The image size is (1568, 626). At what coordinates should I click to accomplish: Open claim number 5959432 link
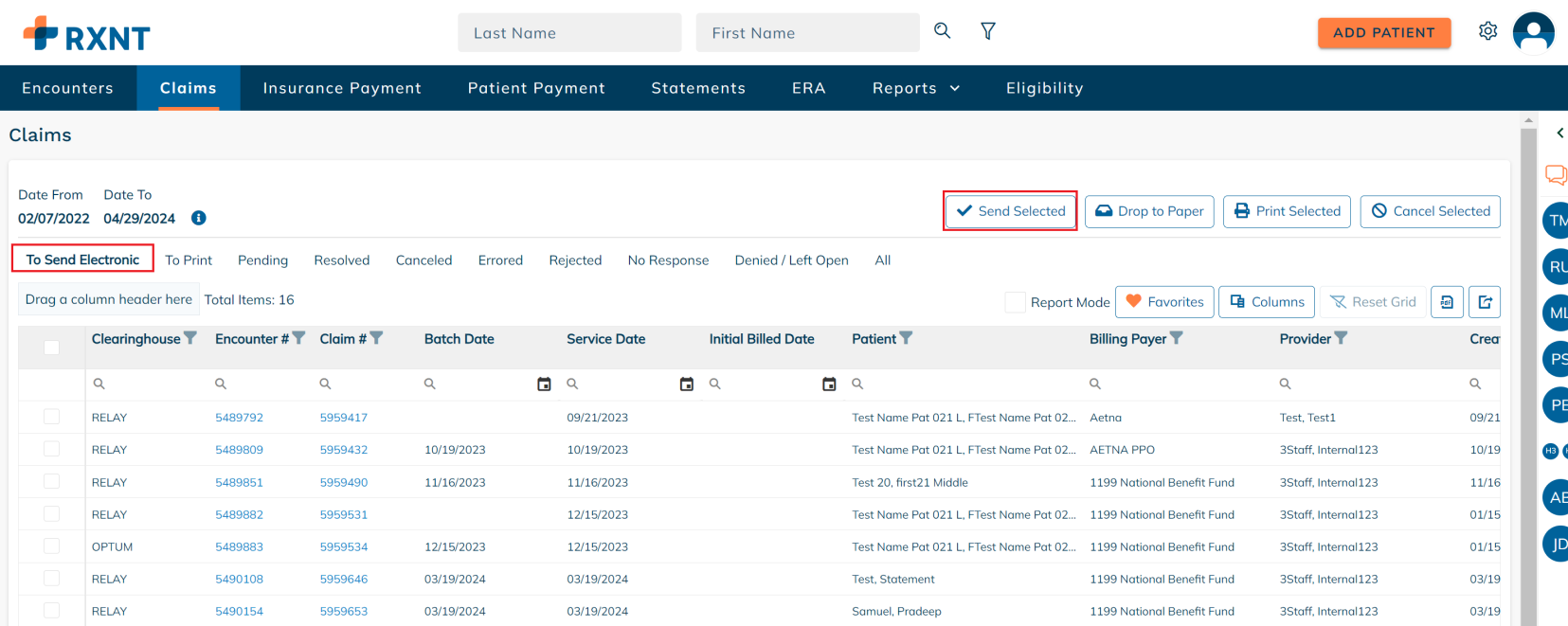pos(343,450)
